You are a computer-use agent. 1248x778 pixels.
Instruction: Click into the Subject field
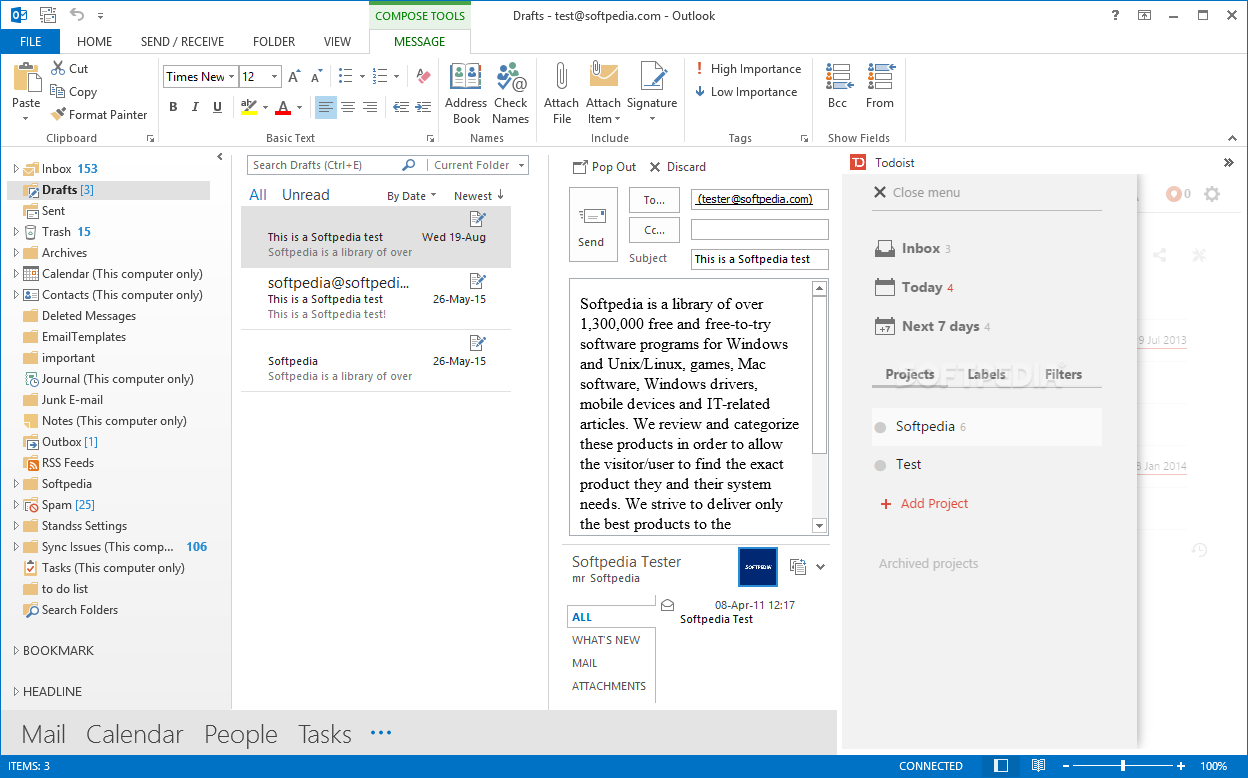(x=759, y=259)
